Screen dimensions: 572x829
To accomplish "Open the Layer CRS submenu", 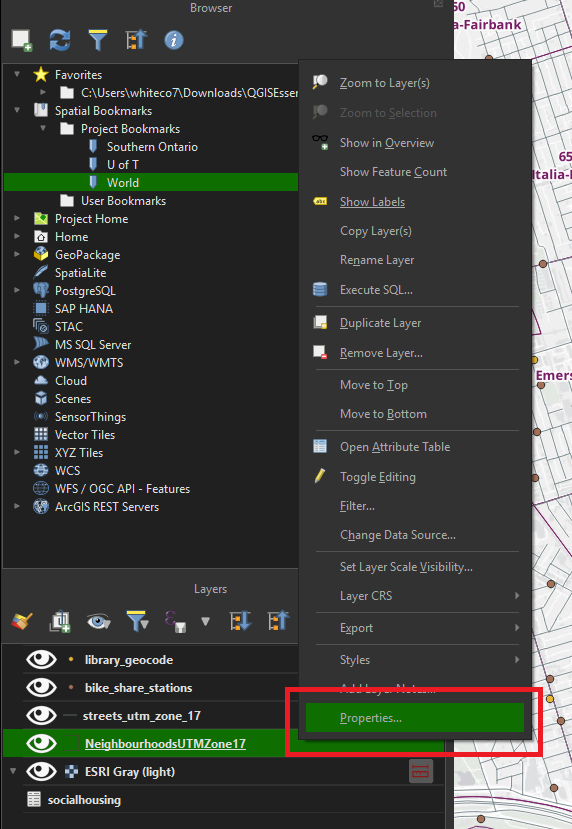I will pyautogui.click(x=416, y=596).
